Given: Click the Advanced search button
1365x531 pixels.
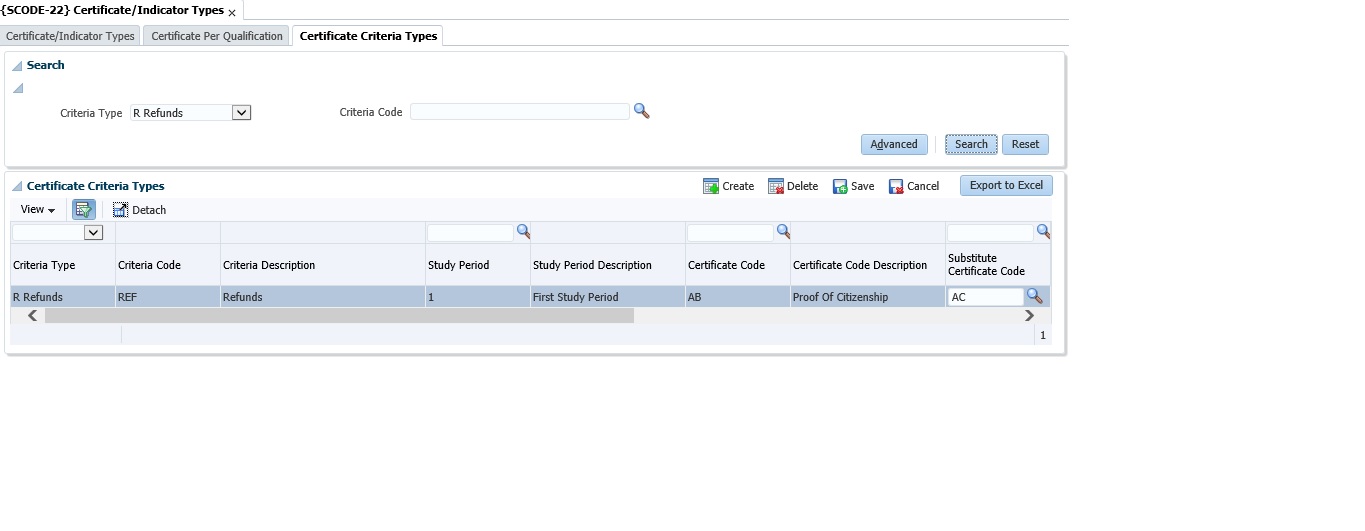Looking at the screenshot, I should (x=894, y=144).
